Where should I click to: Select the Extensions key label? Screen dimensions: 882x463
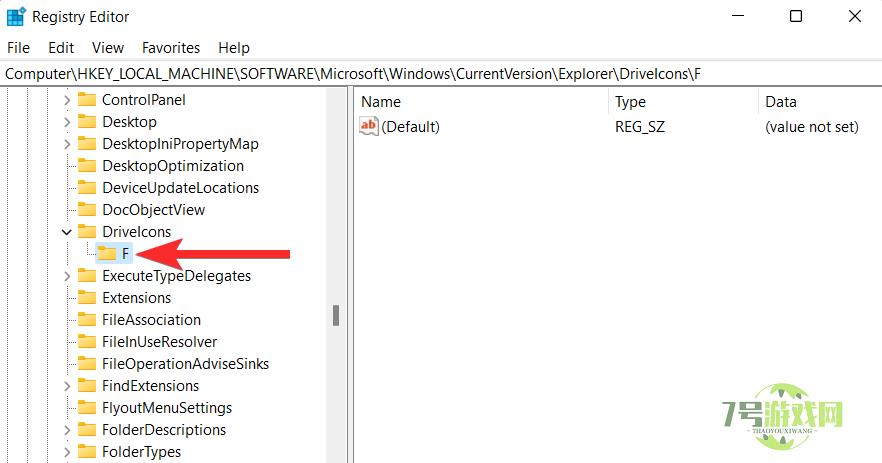[x=137, y=298]
